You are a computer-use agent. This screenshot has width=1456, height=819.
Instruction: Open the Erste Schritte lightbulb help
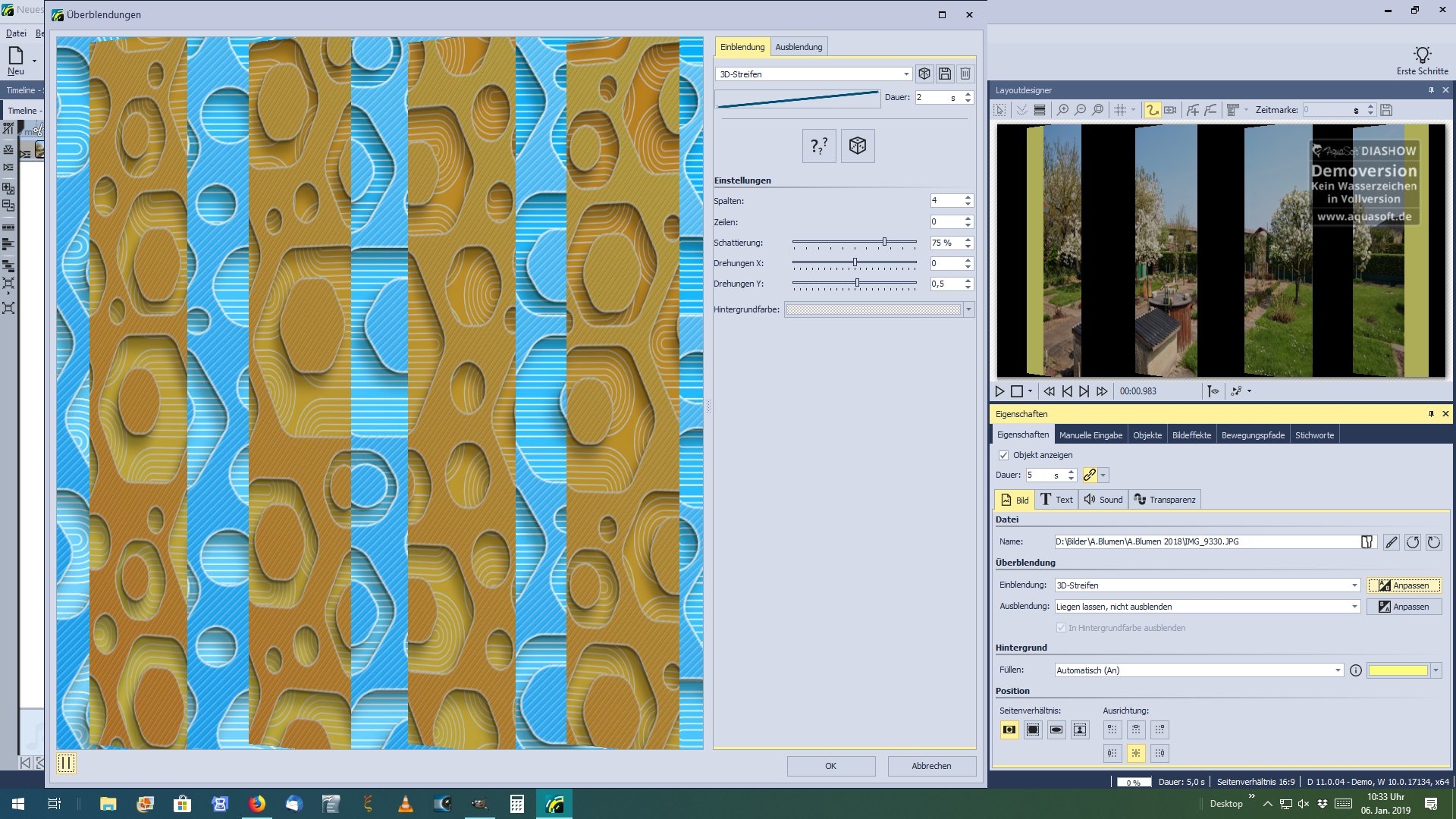coord(1422,60)
